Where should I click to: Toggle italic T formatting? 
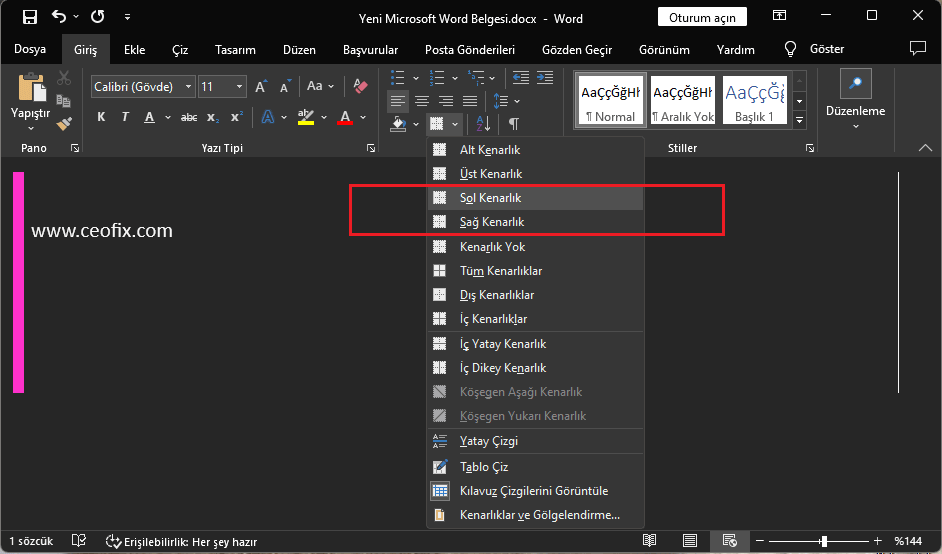(x=125, y=117)
